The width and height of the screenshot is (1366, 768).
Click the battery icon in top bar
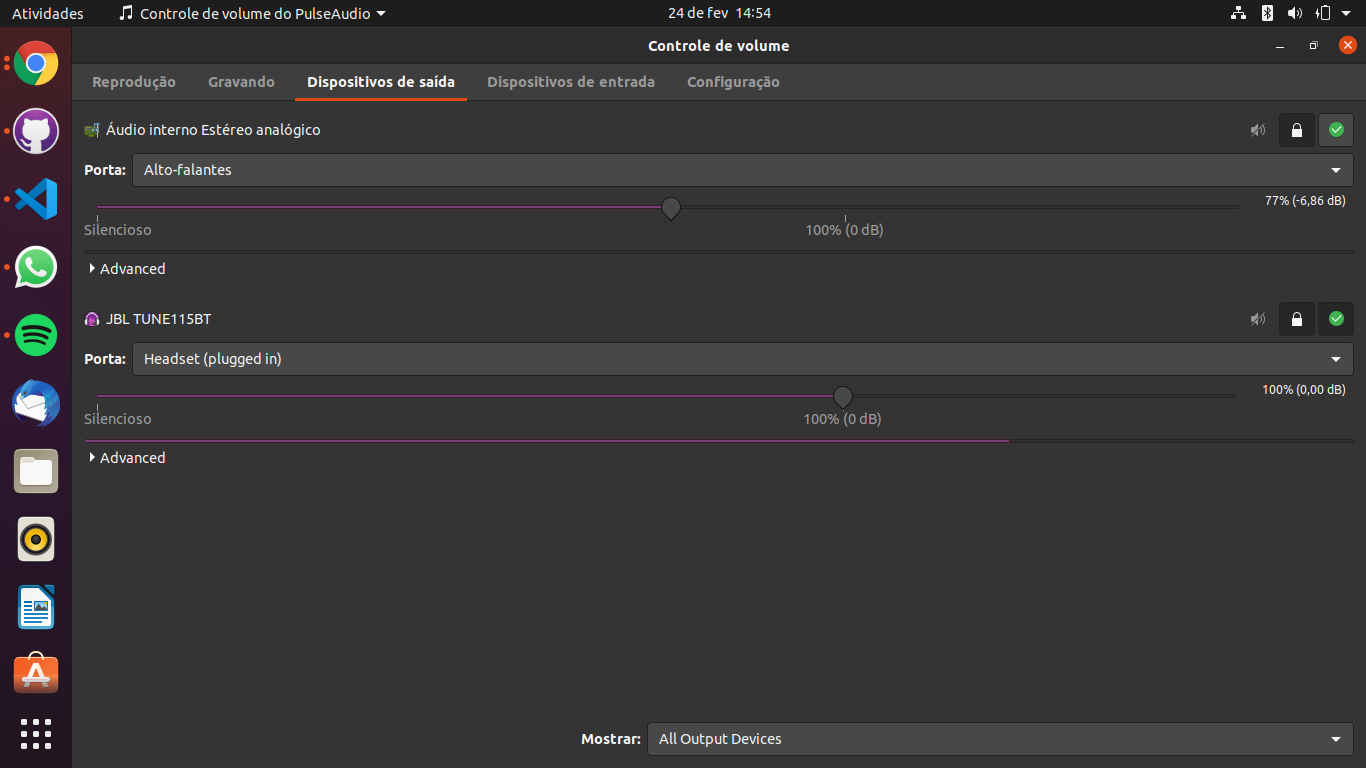click(1323, 14)
